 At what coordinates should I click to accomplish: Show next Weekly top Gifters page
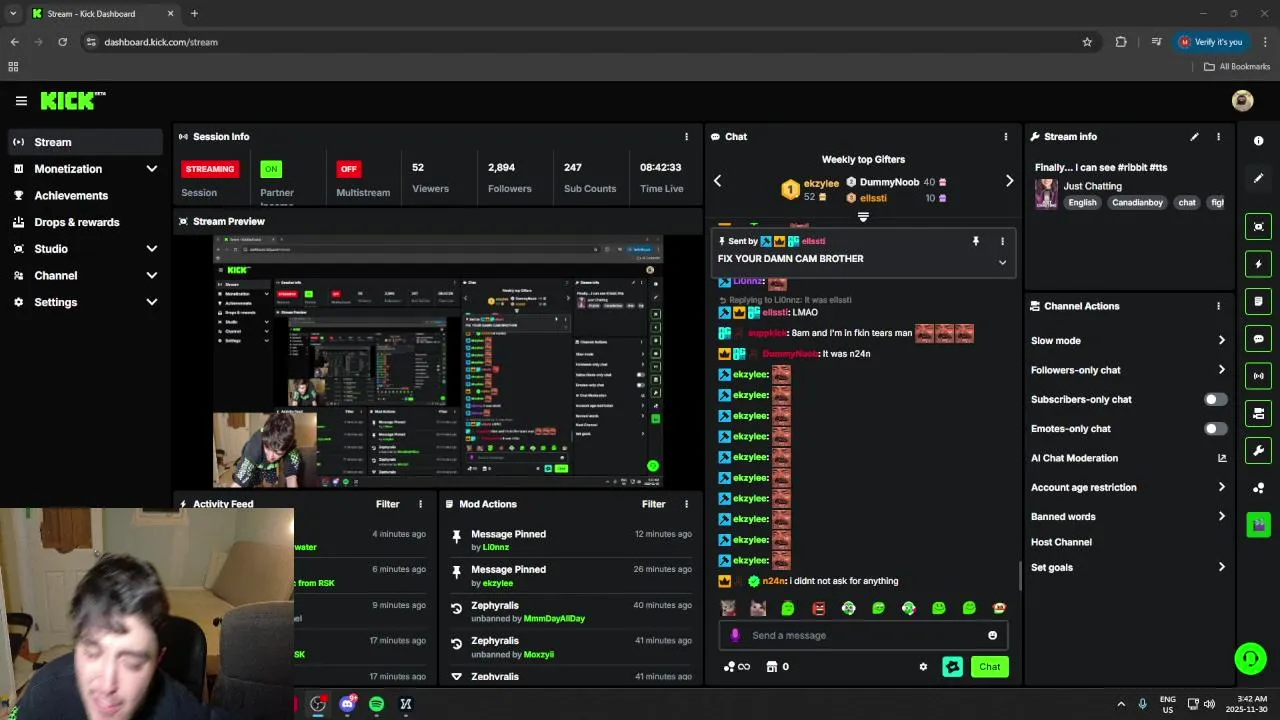pyautogui.click(x=1009, y=181)
